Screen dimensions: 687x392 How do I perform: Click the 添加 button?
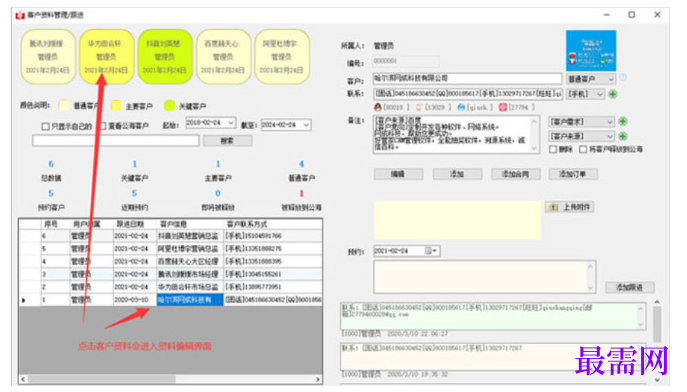pos(457,174)
